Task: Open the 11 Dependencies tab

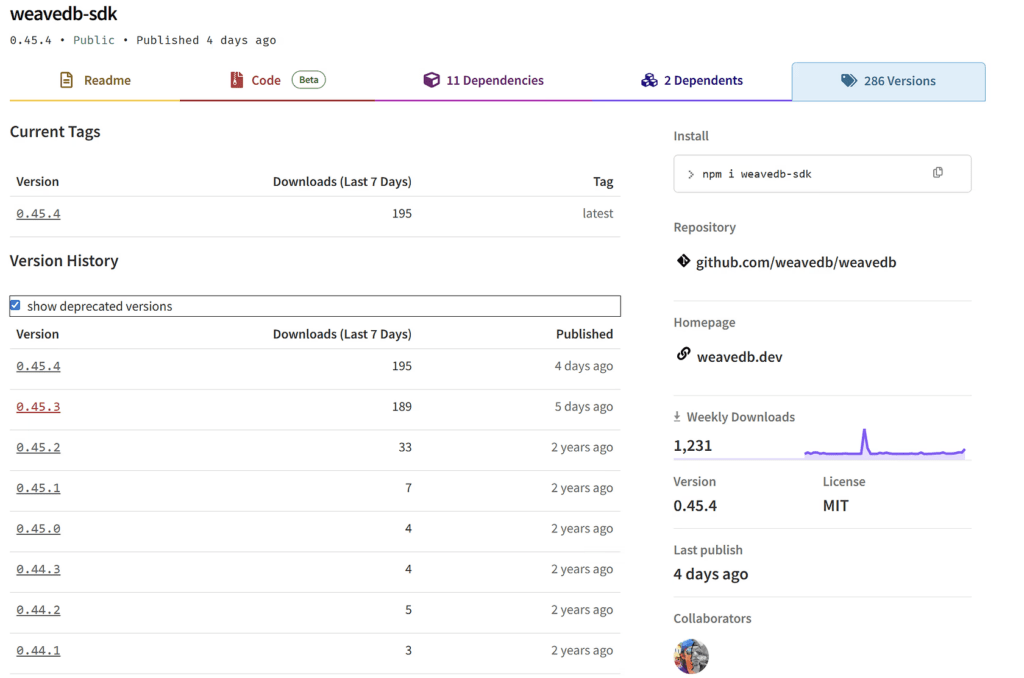Action: (483, 81)
